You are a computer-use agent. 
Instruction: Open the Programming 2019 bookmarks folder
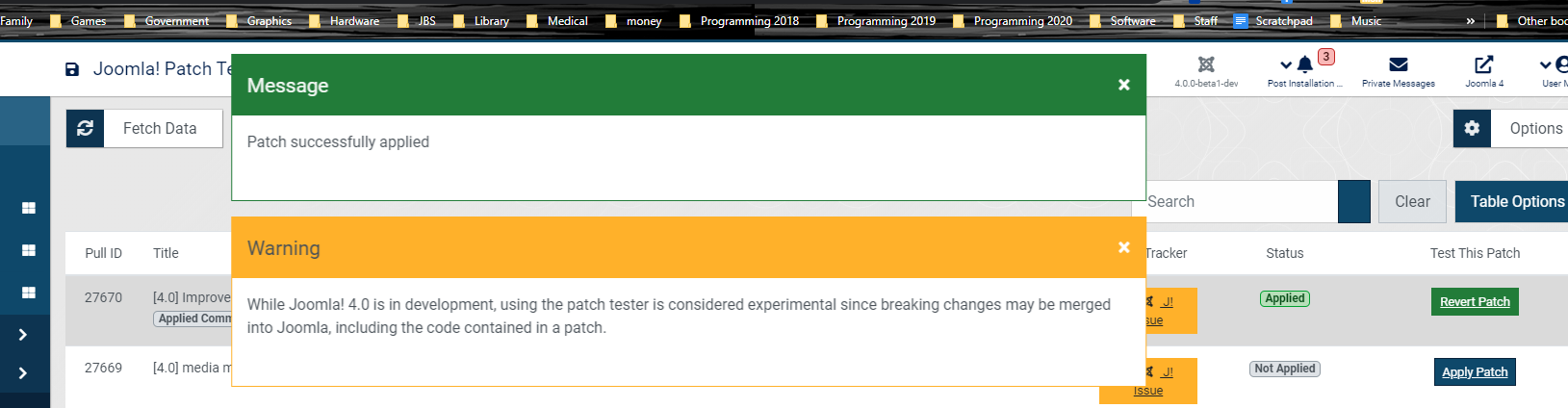tap(875, 20)
